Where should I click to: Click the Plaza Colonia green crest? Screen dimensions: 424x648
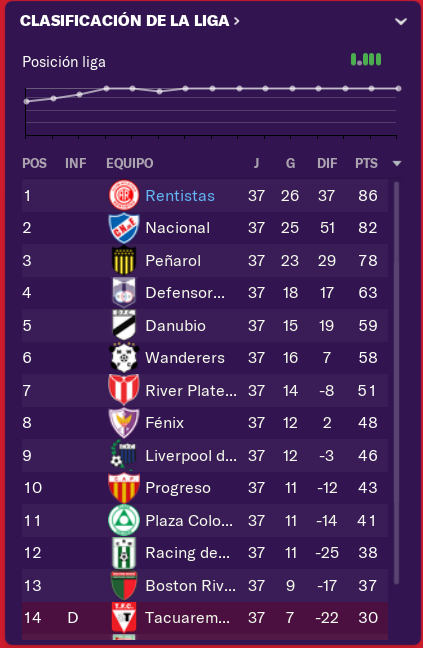[x=124, y=521]
